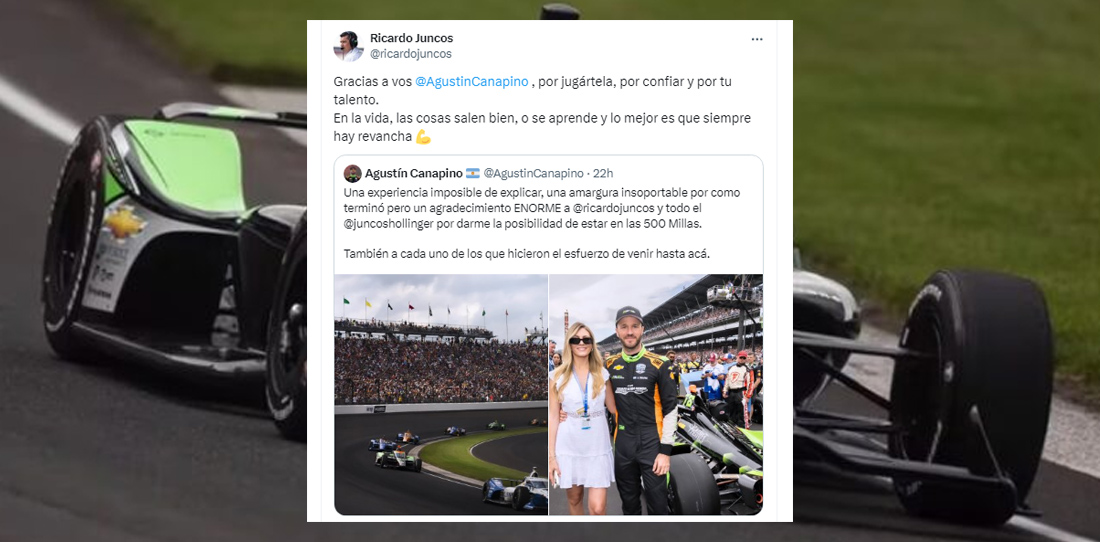Open the three-dot more options menu
The height and width of the screenshot is (542, 1100).
(x=757, y=40)
